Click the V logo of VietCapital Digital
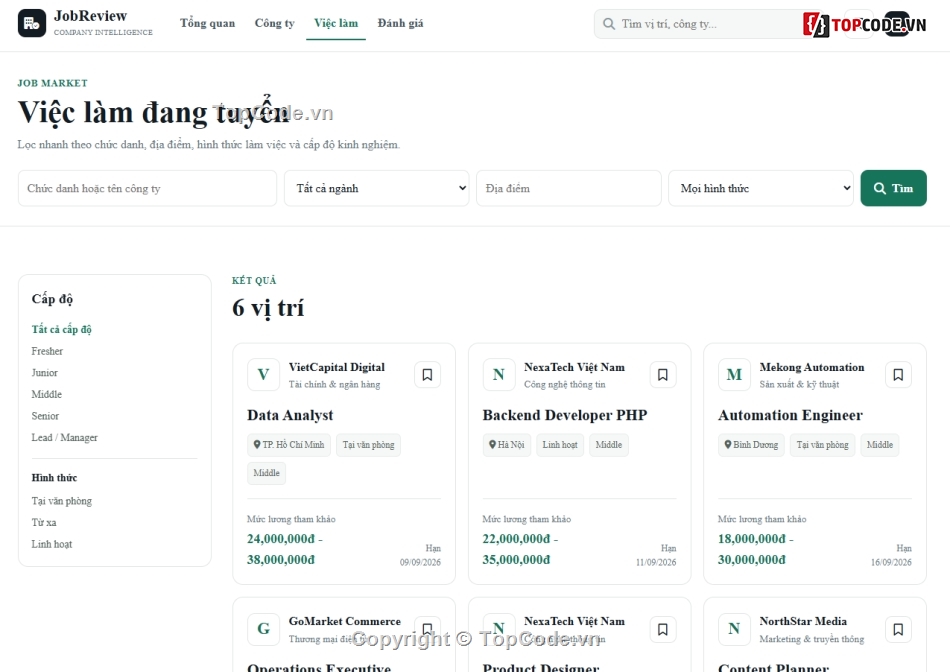 point(264,374)
